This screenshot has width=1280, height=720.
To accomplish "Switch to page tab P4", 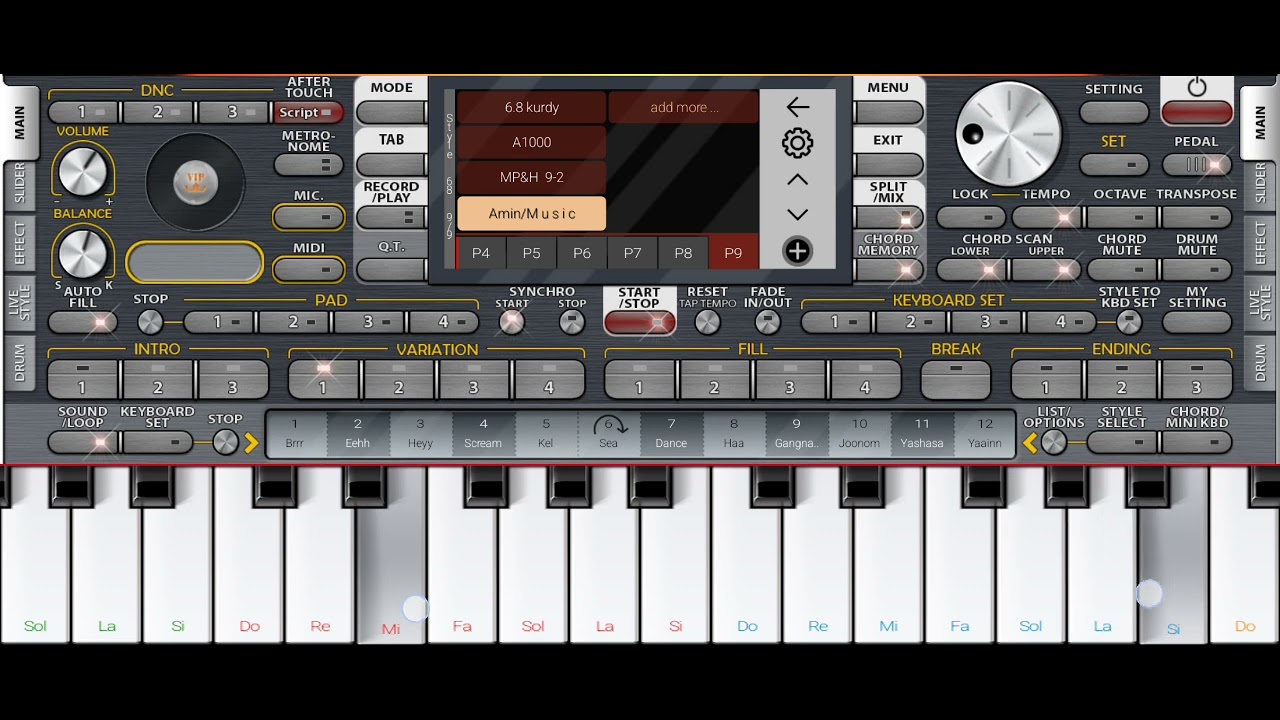I will tap(481, 253).
